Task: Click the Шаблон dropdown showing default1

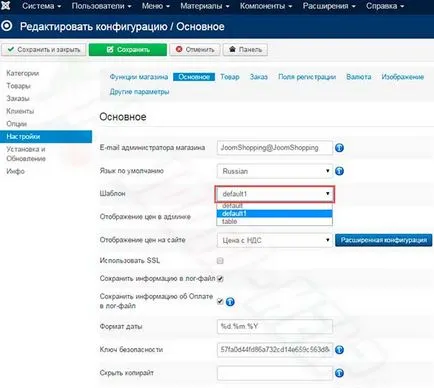Action: click(x=275, y=194)
